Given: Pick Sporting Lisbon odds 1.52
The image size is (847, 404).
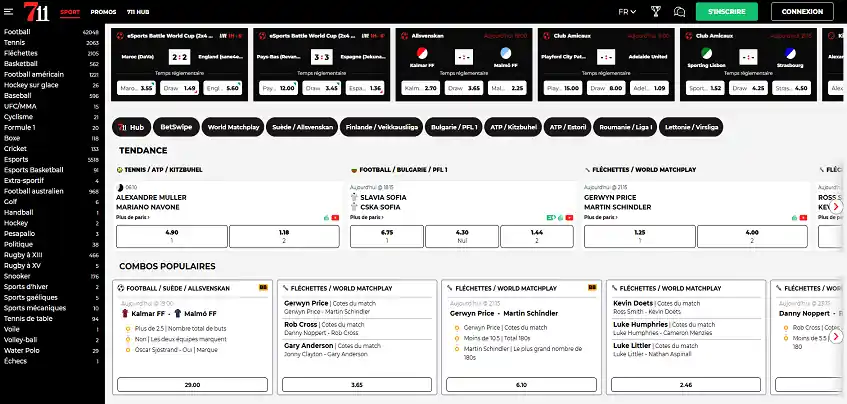Looking at the screenshot, I should [705, 88].
